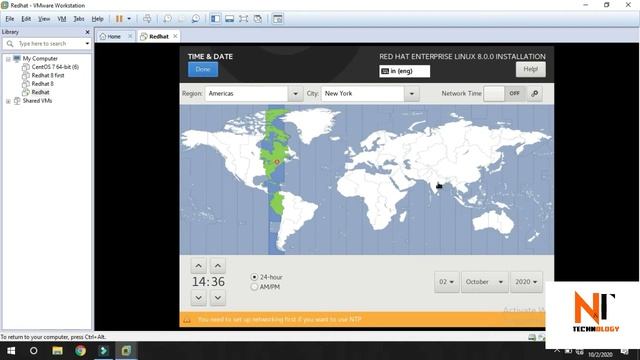
Task: Open the green terminal-style app on the taskbar
Action: (x=104, y=351)
